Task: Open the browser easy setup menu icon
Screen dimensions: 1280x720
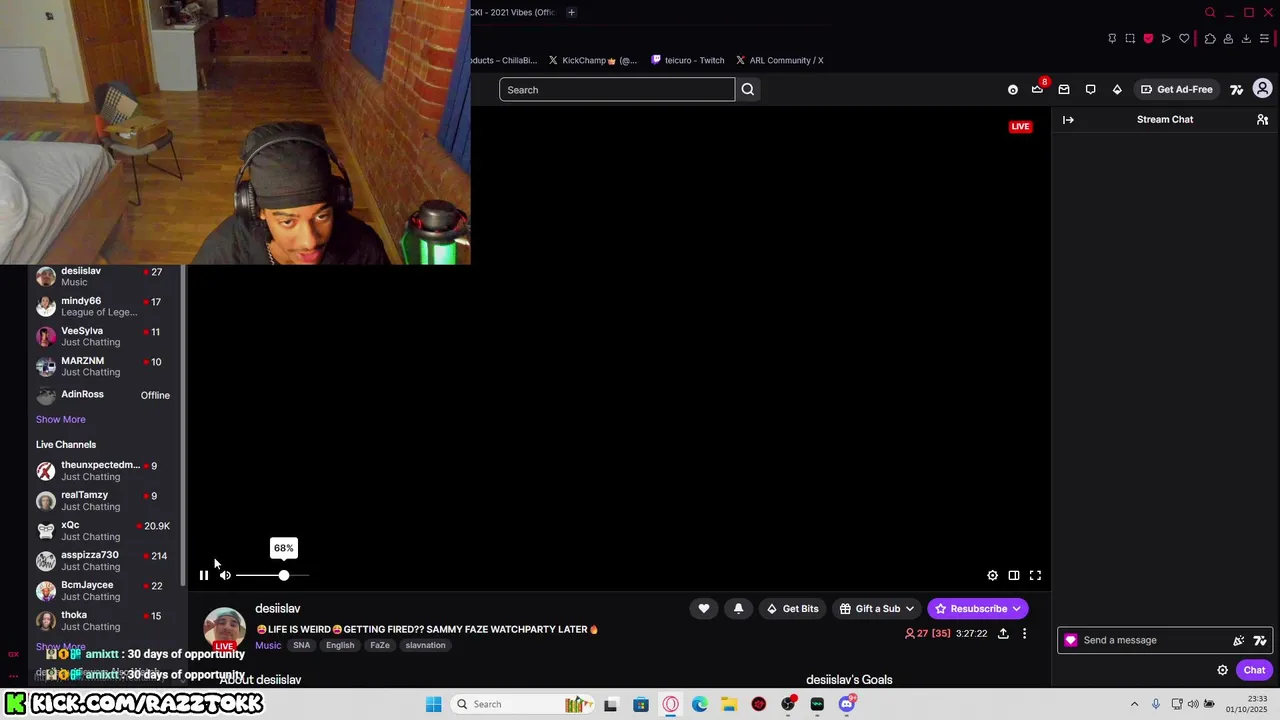Action: [x=1264, y=38]
